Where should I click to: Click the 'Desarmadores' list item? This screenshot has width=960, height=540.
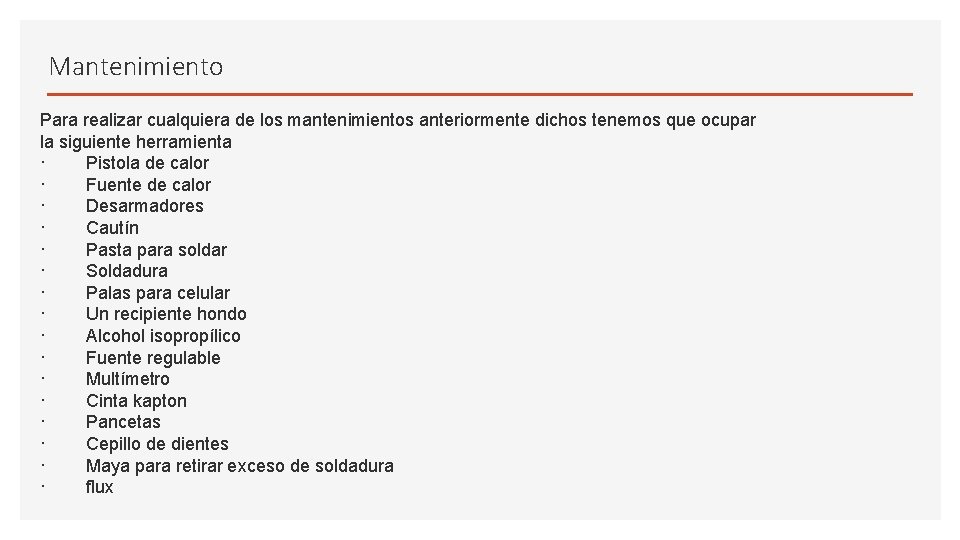(x=144, y=206)
